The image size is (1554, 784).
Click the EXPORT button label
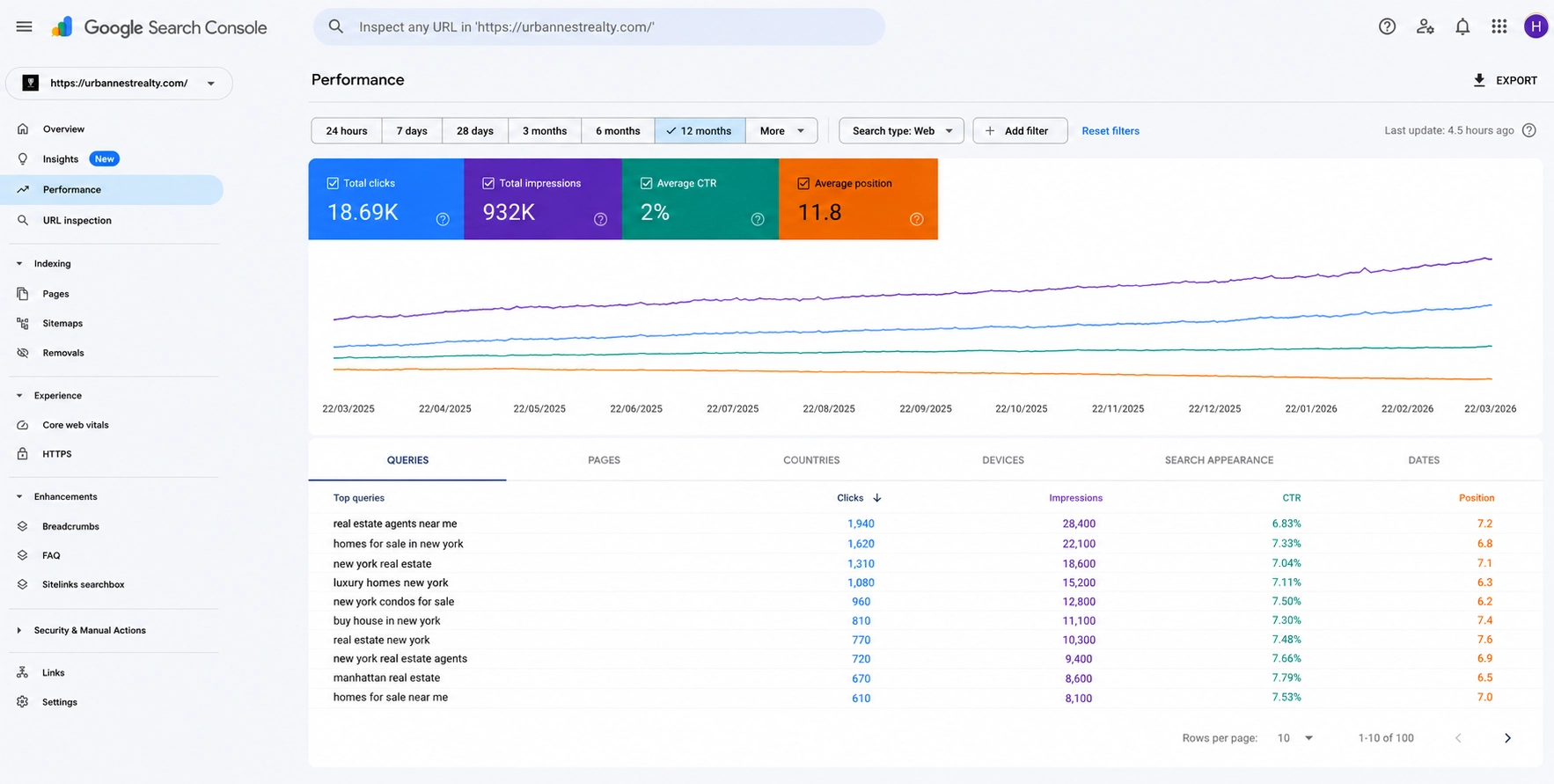pyautogui.click(x=1517, y=80)
